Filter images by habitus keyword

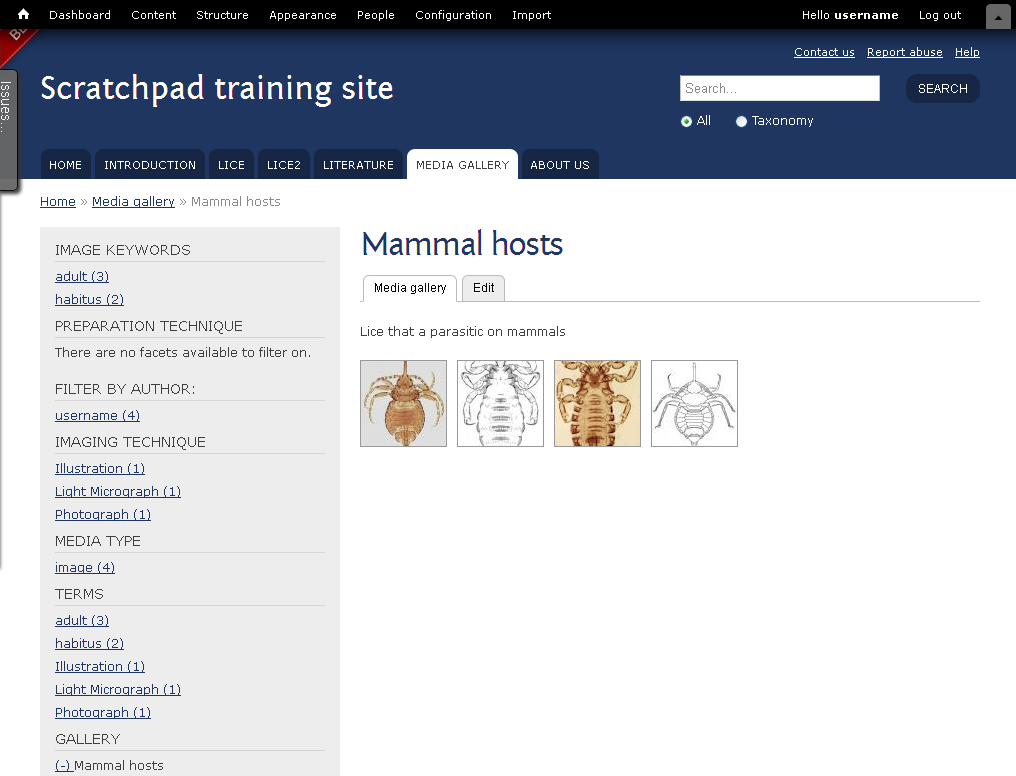point(89,299)
